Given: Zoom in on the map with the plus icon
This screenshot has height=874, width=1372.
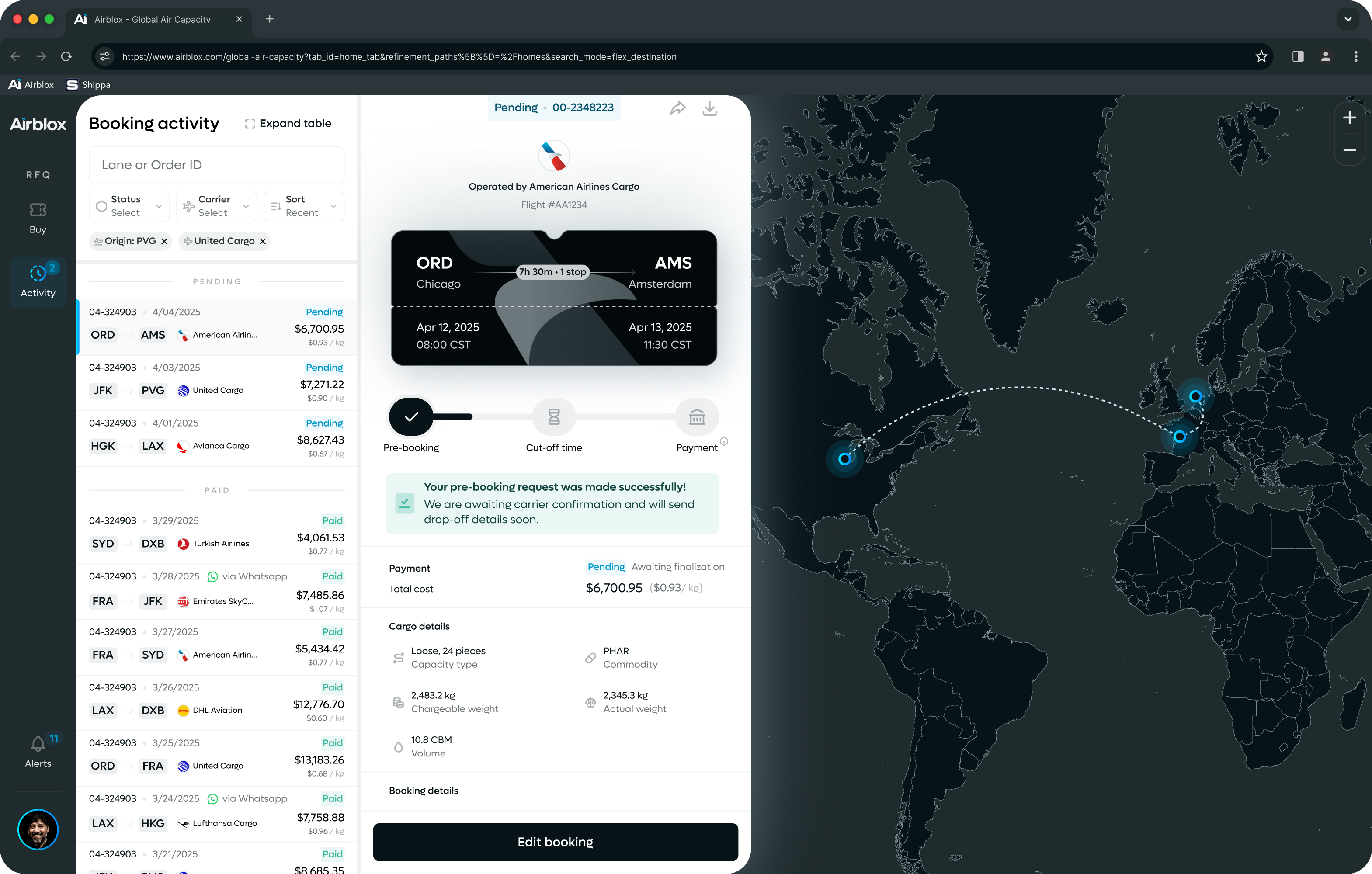Looking at the screenshot, I should (1349, 118).
